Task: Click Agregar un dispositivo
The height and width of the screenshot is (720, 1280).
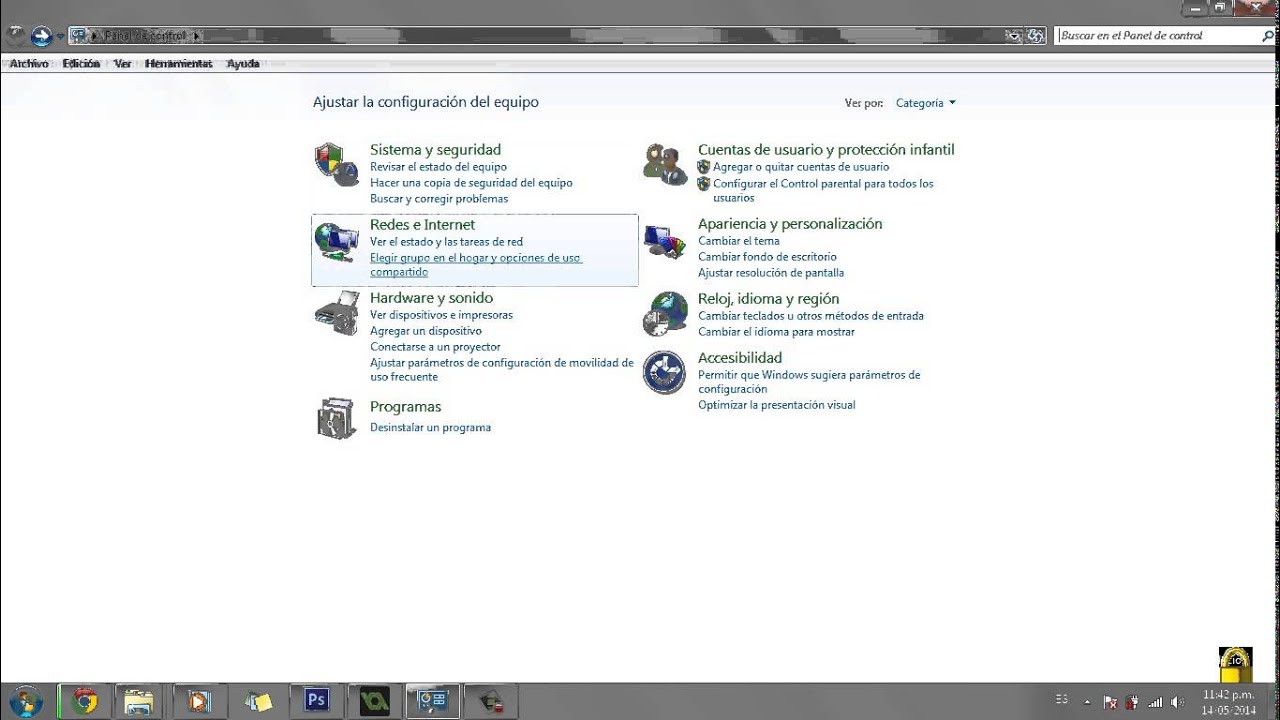Action: pyautogui.click(x=426, y=331)
